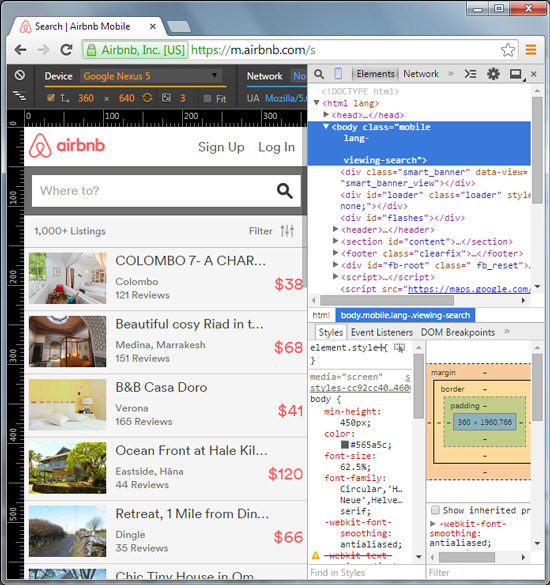Viewport: 550px width, 585px height.
Task: Open DevTools settings gear
Action: [x=493, y=74]
